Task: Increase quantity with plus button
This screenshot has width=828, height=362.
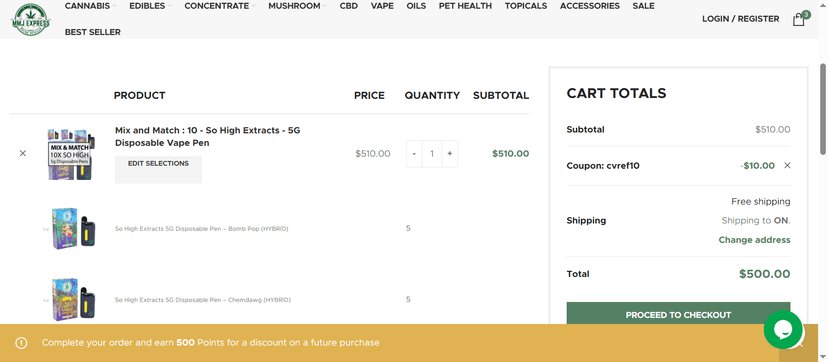Action: point(449,154)
